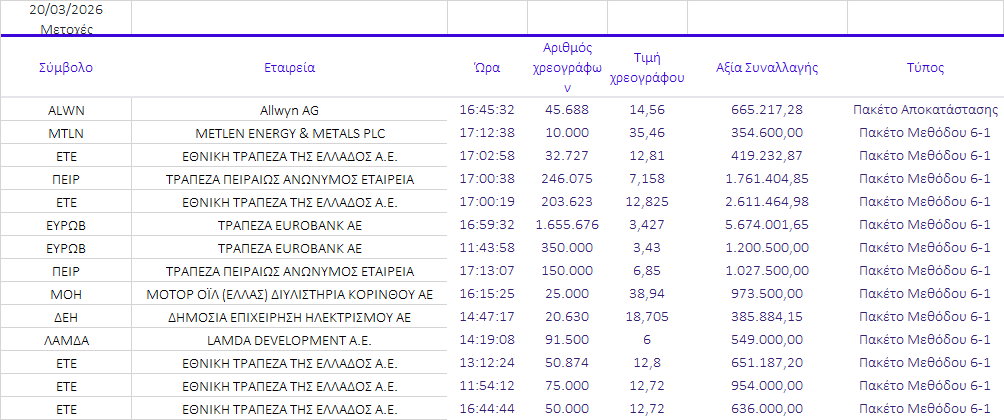Viewport: 1004px width, 420px height.
Task: Select the time cell 17:12:38
Action: click(487, 133)
